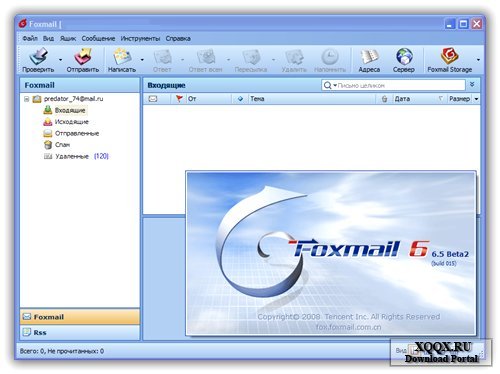Open the Адреса address book

369,56
